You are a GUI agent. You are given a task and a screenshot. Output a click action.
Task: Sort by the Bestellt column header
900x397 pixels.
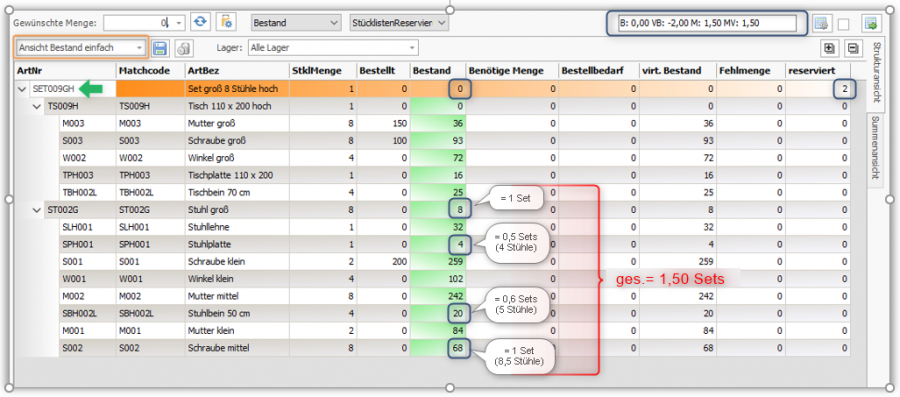(x=383, y=71)
